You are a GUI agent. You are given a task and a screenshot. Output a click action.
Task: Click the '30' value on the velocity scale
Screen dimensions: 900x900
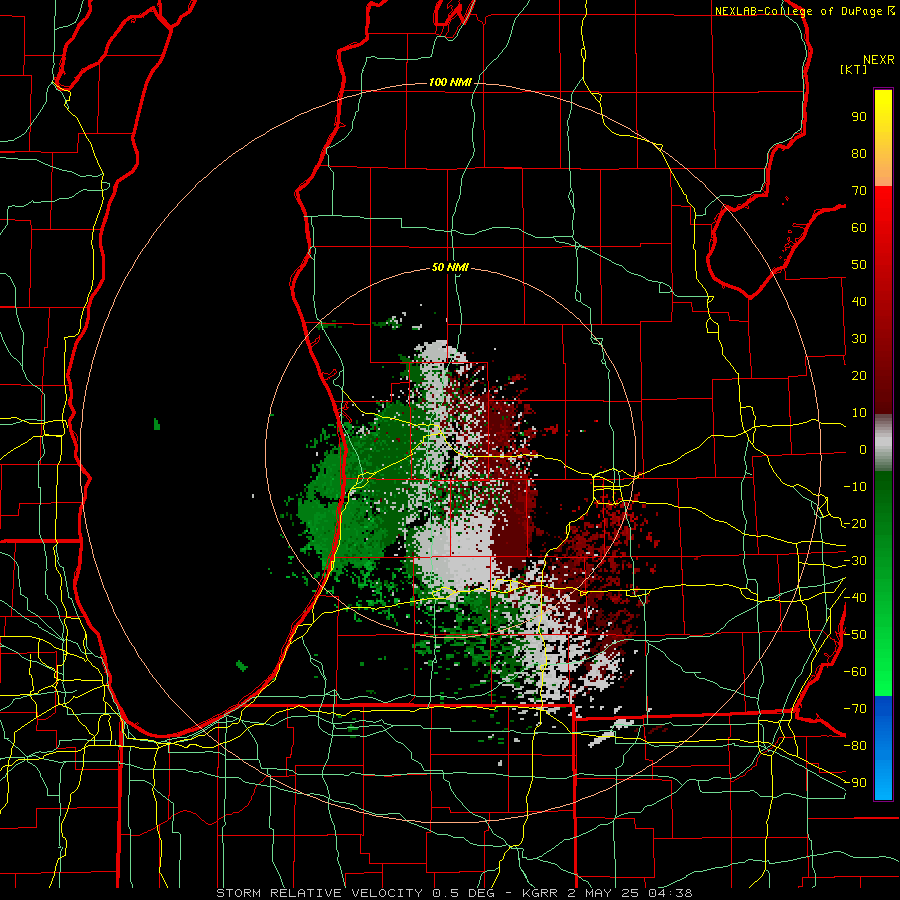pyautogui.click(x=859, y=339)
